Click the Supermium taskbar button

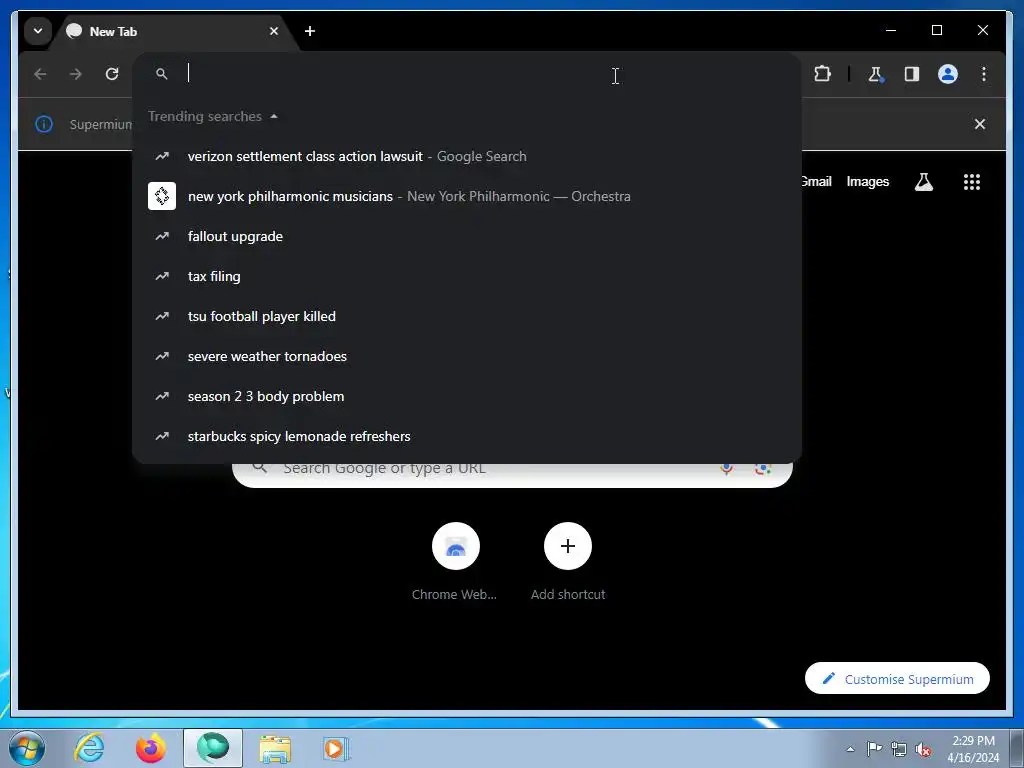tap(213, 748)
